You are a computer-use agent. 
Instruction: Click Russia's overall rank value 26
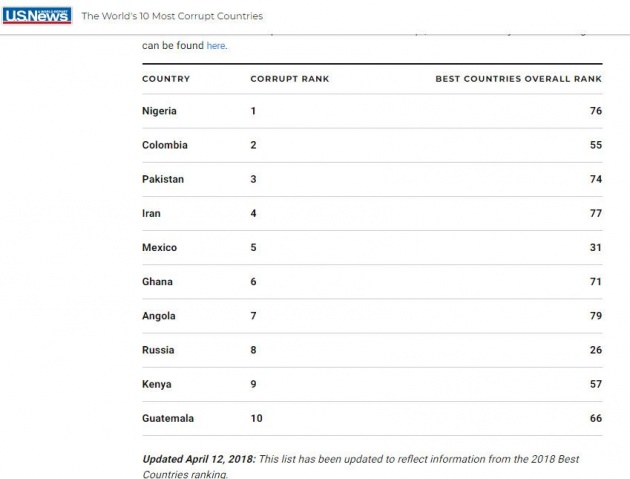pos(596,350)
